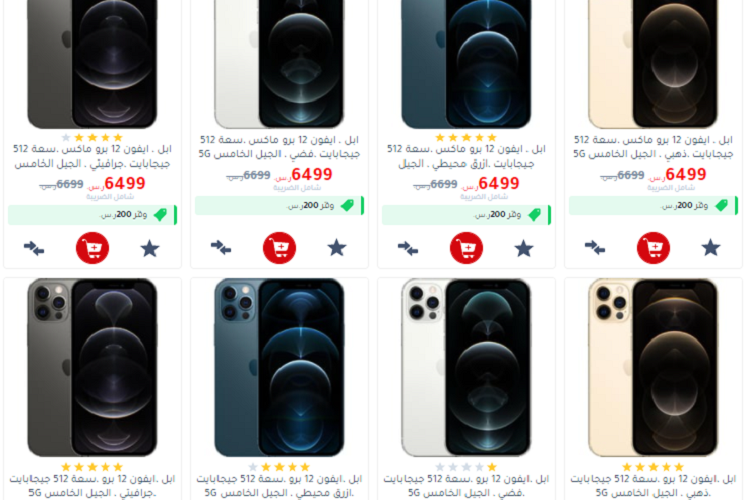Add silver iPhone 12 Pro Max to cart
The height and width of the screenshot is (500, 746).
[x=279, y=248]
